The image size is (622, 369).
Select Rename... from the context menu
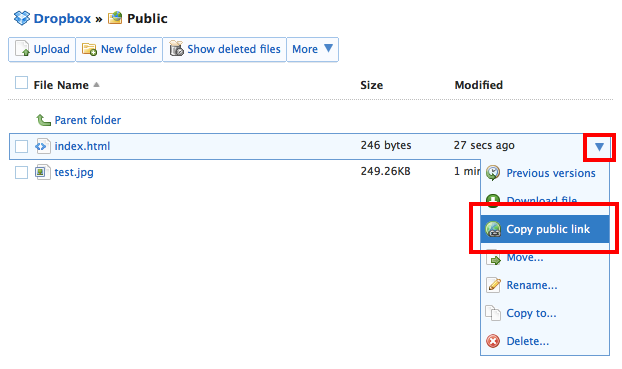(545, 285)
